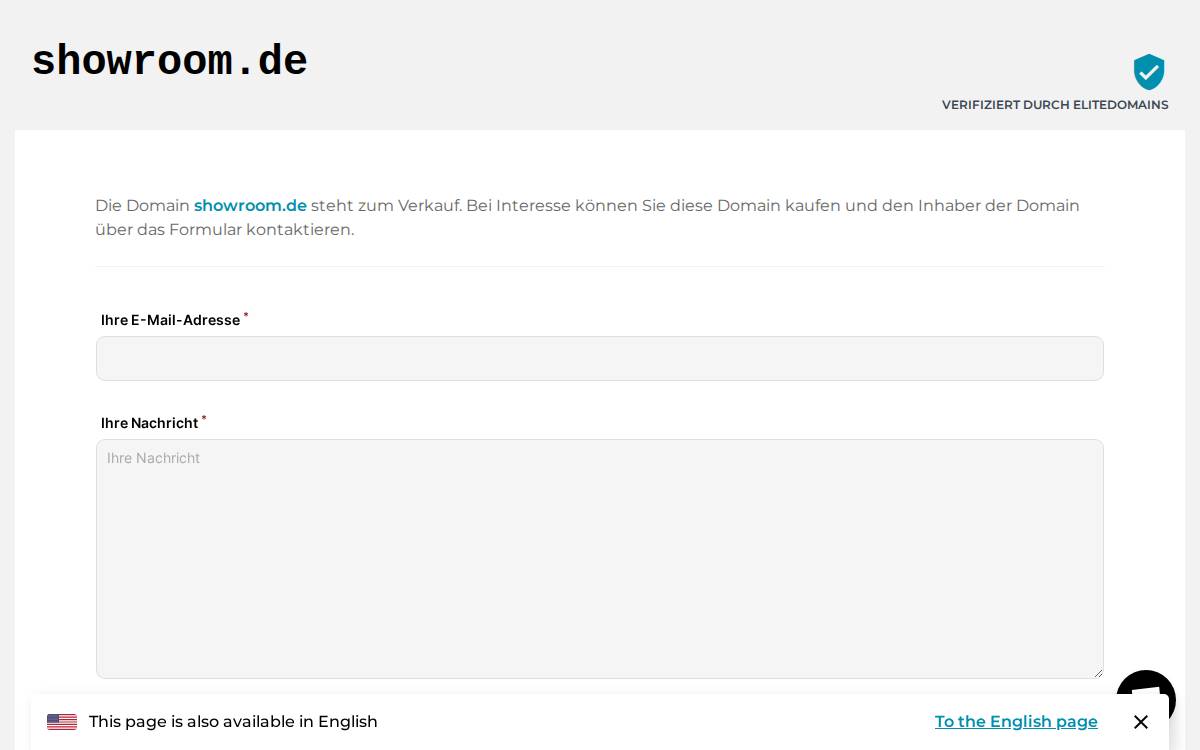Image resolution: width=1200 pixels, height=750 pixels.
Task: Click the textarea resize grip corner
Action: coord(1097,672)
